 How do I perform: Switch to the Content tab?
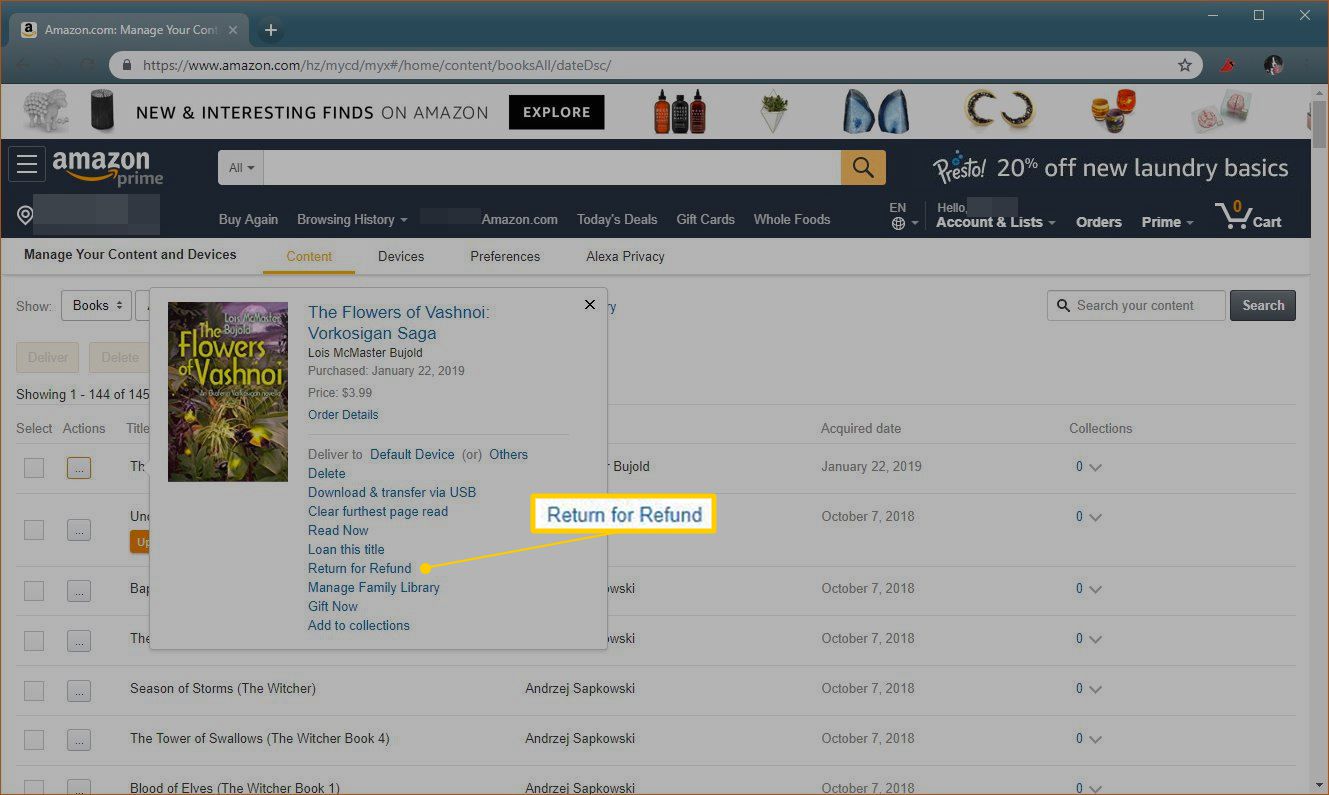pyautogui.click(x=309, y=256)
